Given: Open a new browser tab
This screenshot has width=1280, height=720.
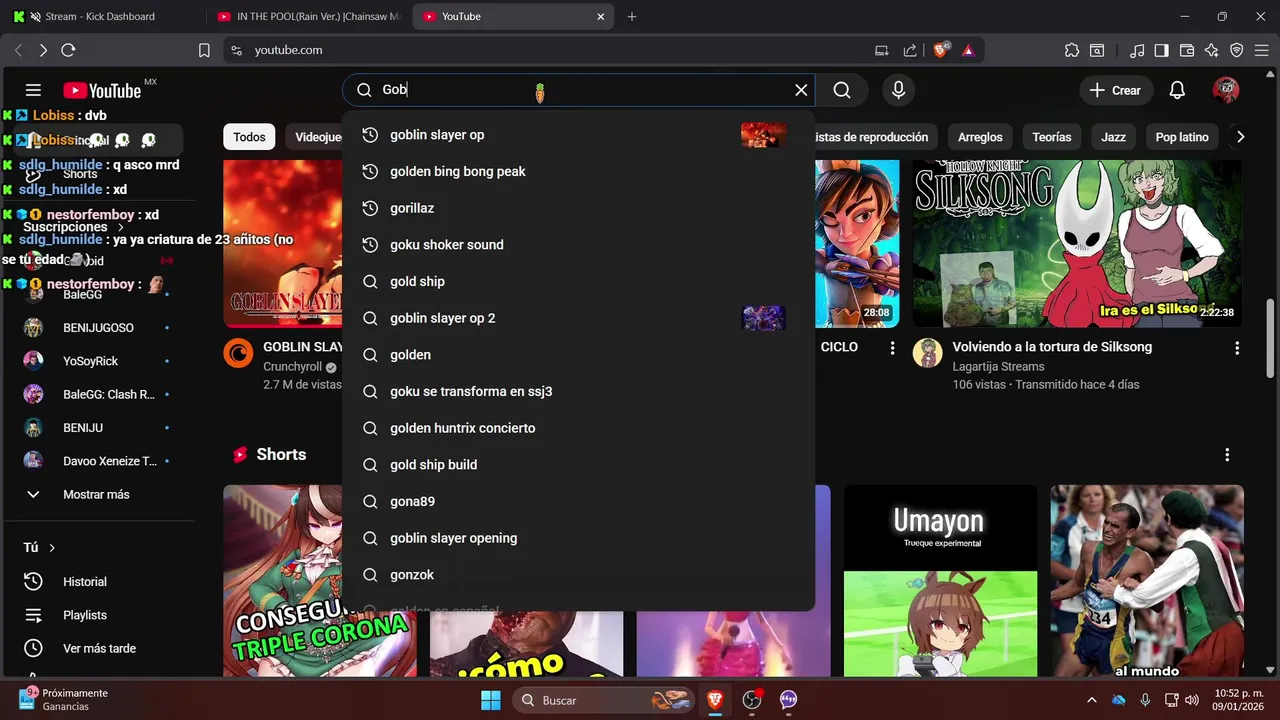Looking at the screenshot, I should point(631,16).
